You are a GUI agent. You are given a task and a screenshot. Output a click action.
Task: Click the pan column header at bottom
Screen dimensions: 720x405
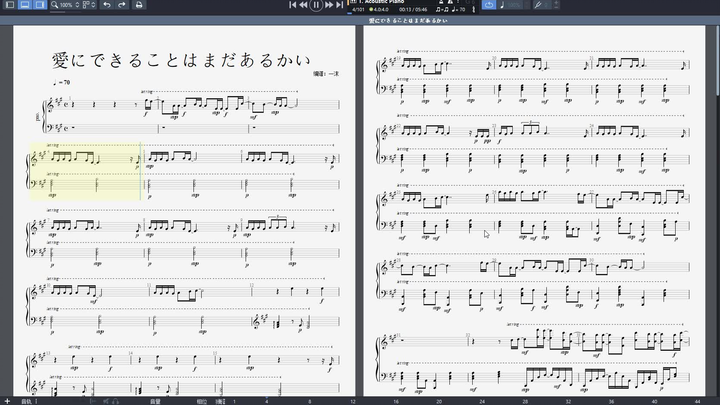pyautogui.click(x=202, y=401)
